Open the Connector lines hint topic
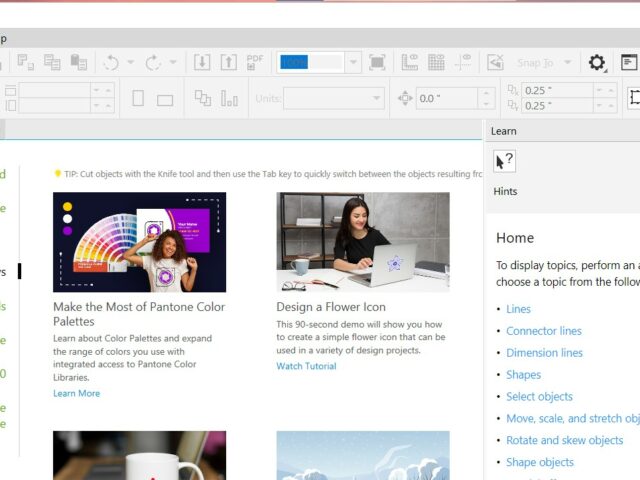 click(543, 331)
